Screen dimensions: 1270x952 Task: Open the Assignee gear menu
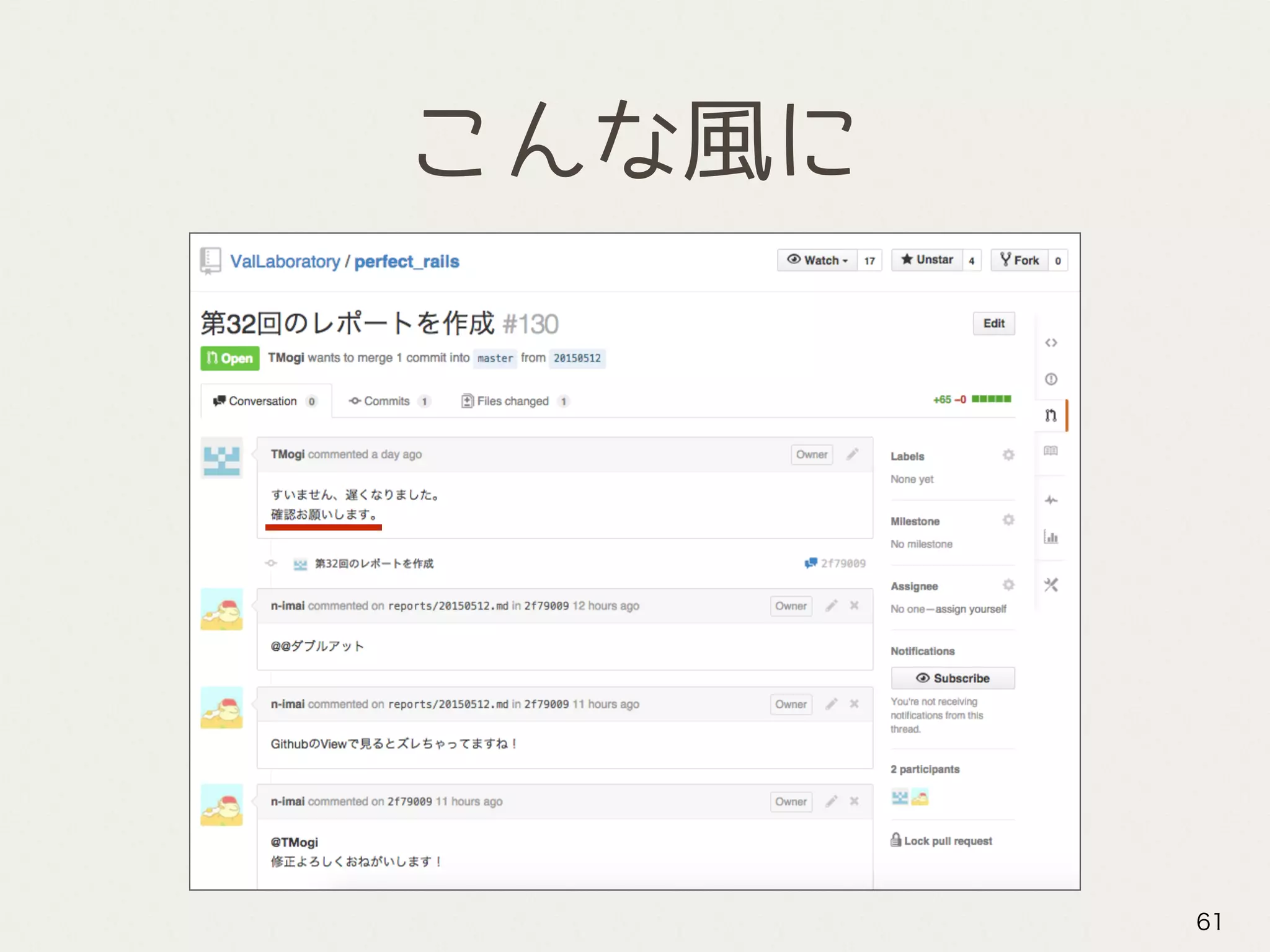1008,584
